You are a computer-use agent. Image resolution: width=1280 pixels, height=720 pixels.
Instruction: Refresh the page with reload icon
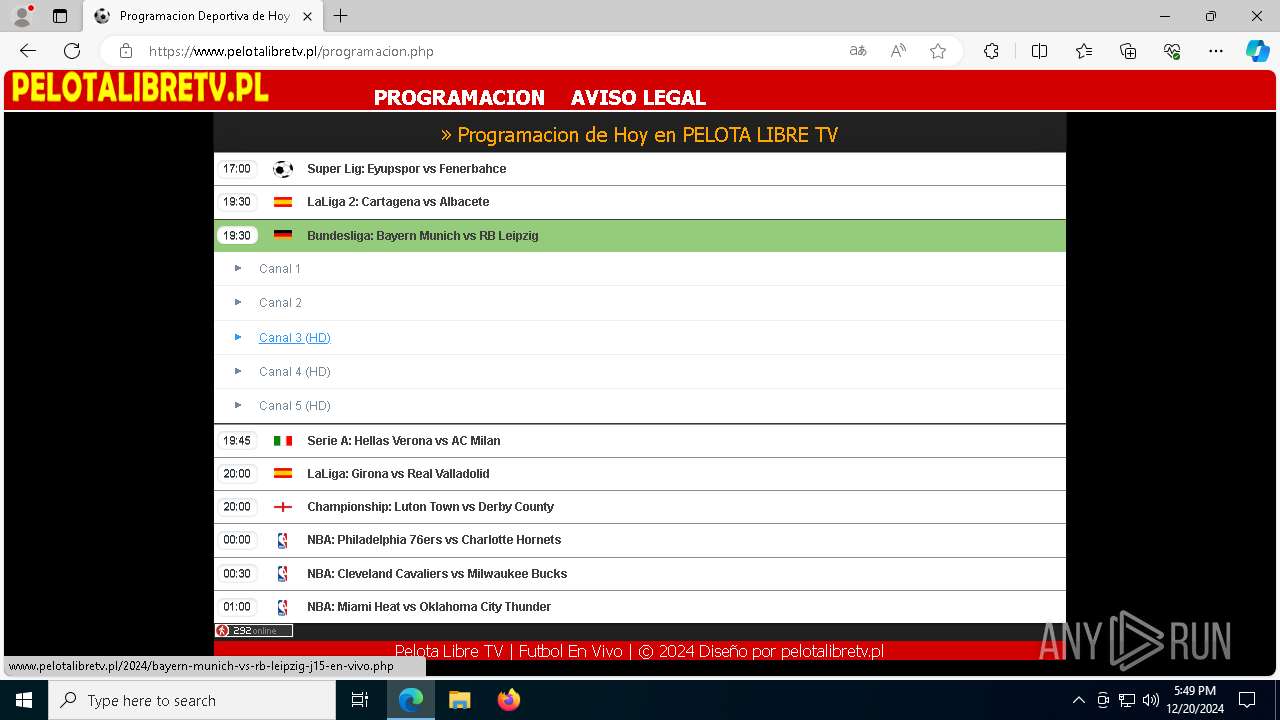click(x=72, y=51)
